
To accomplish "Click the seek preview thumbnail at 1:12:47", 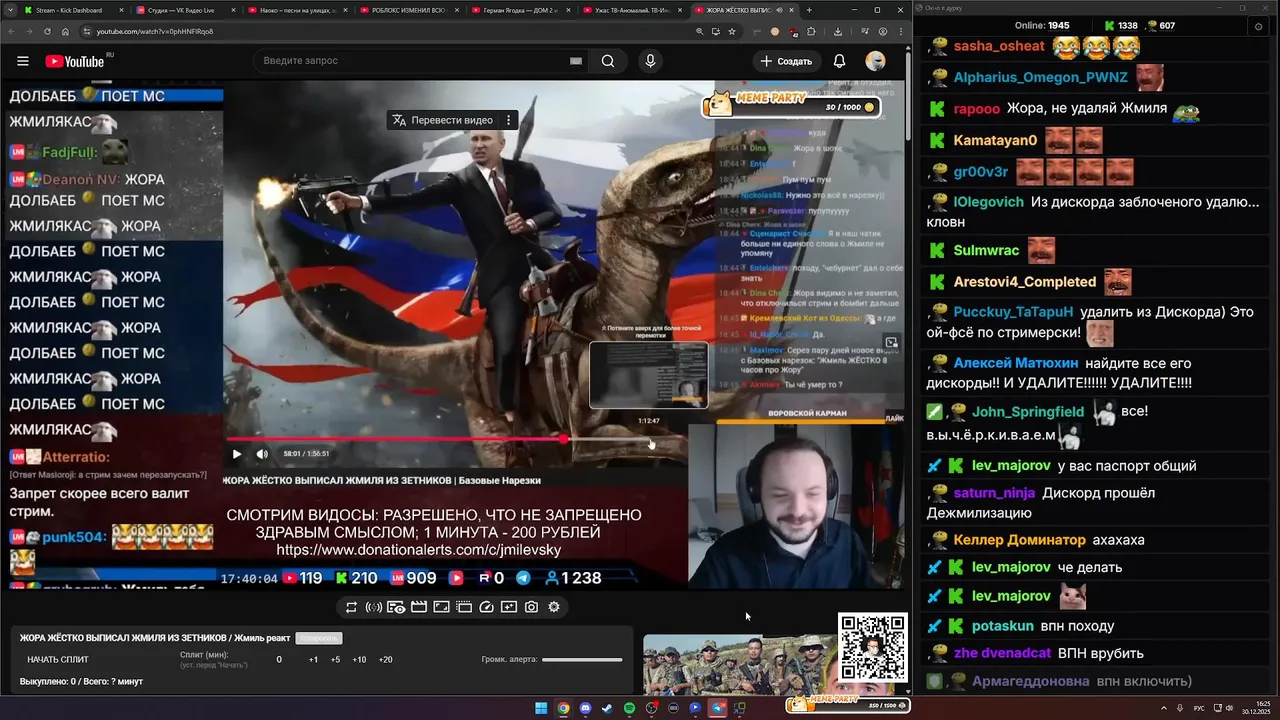I will click(648, 375).
